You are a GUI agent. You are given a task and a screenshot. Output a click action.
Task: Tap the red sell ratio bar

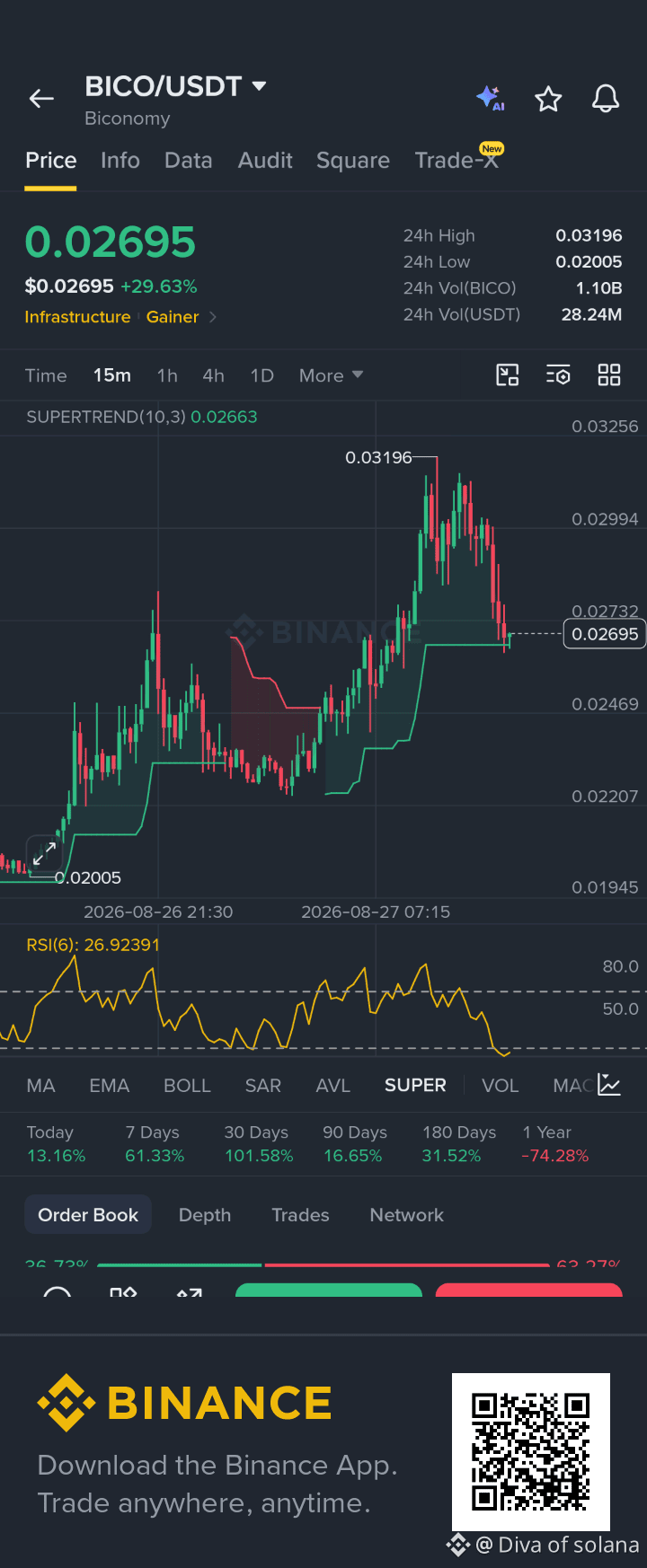(x=407, y=1264)
